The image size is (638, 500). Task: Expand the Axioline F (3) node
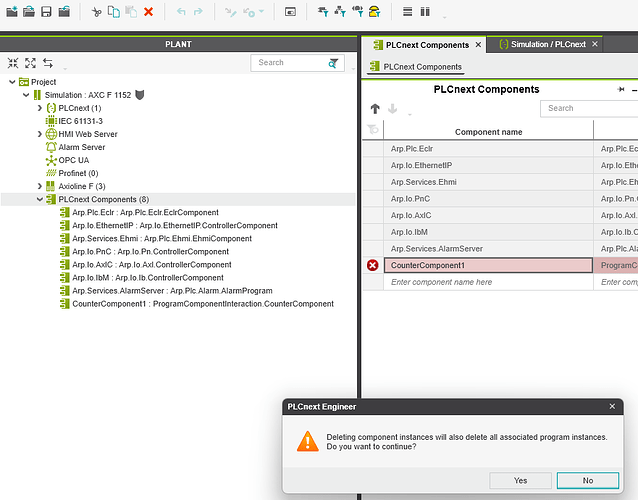[40, 186]
